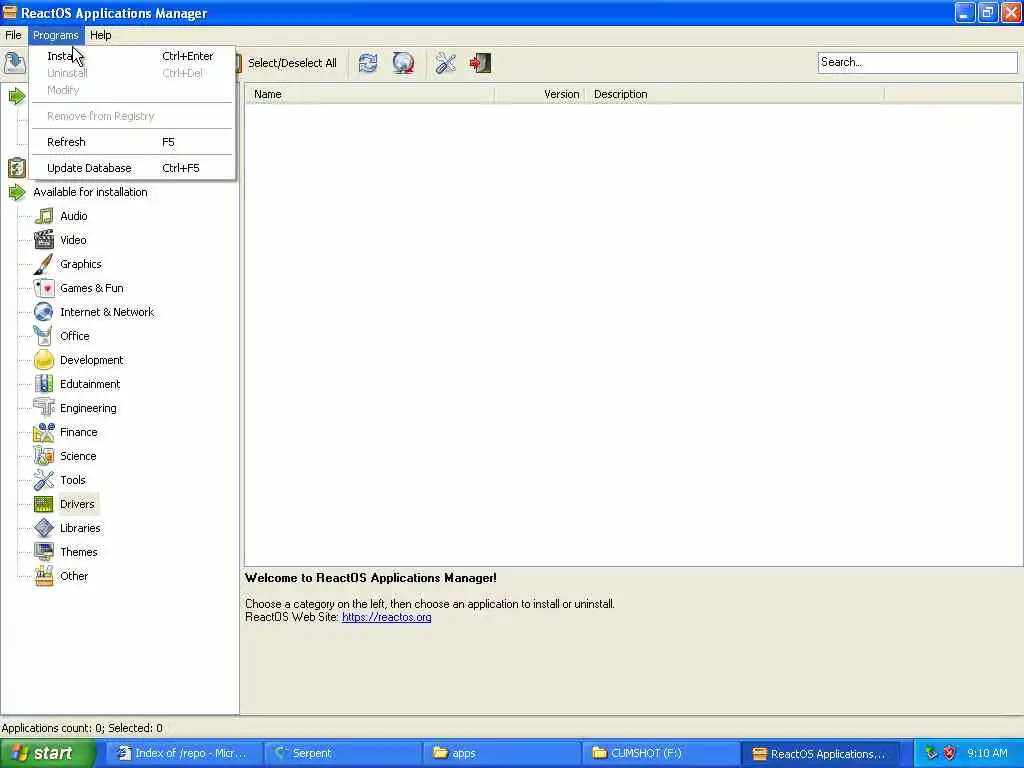
Task: Click the Office category icon
Action: tap(44, 336)
